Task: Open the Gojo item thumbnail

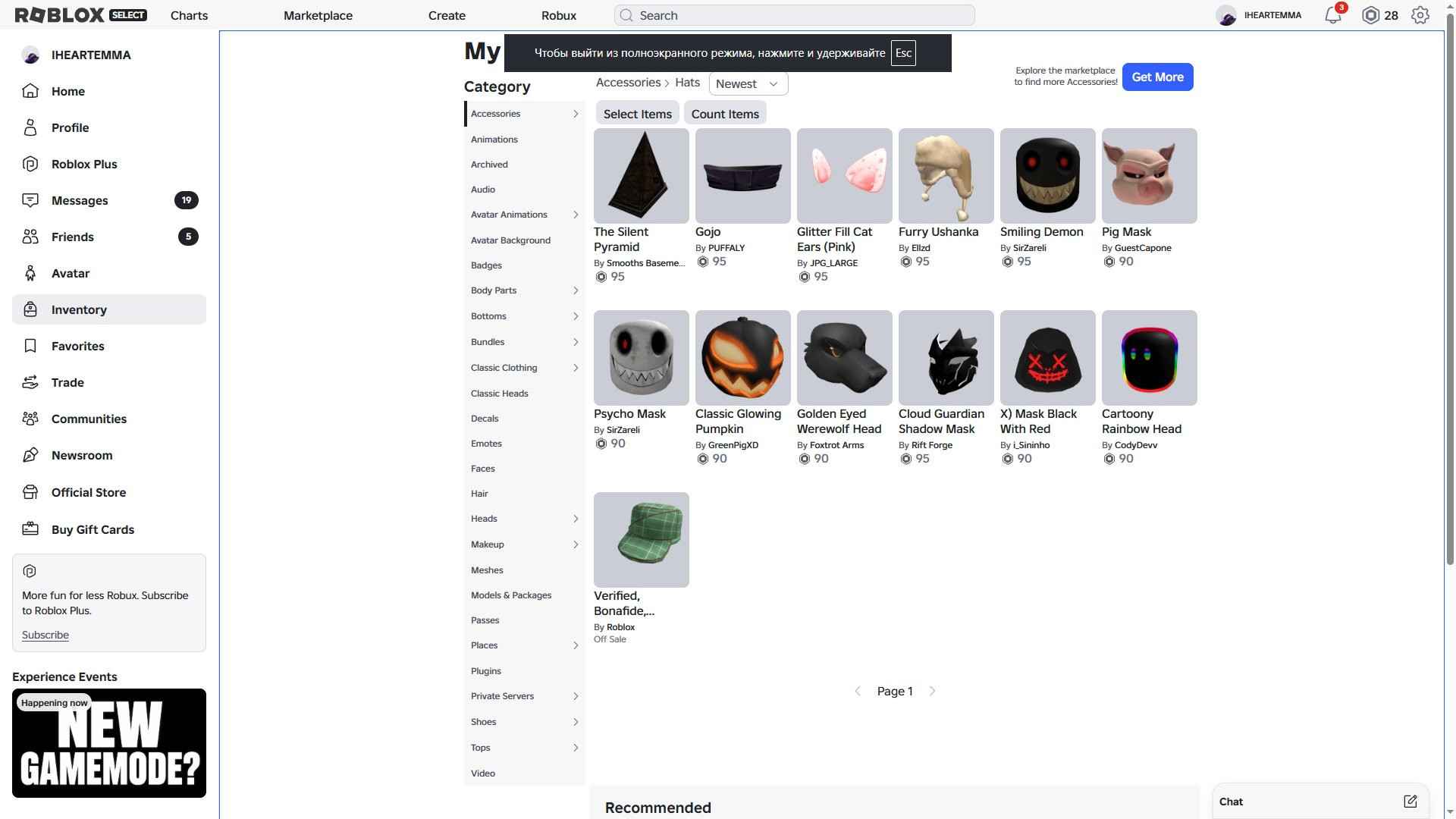Action: 743,176
